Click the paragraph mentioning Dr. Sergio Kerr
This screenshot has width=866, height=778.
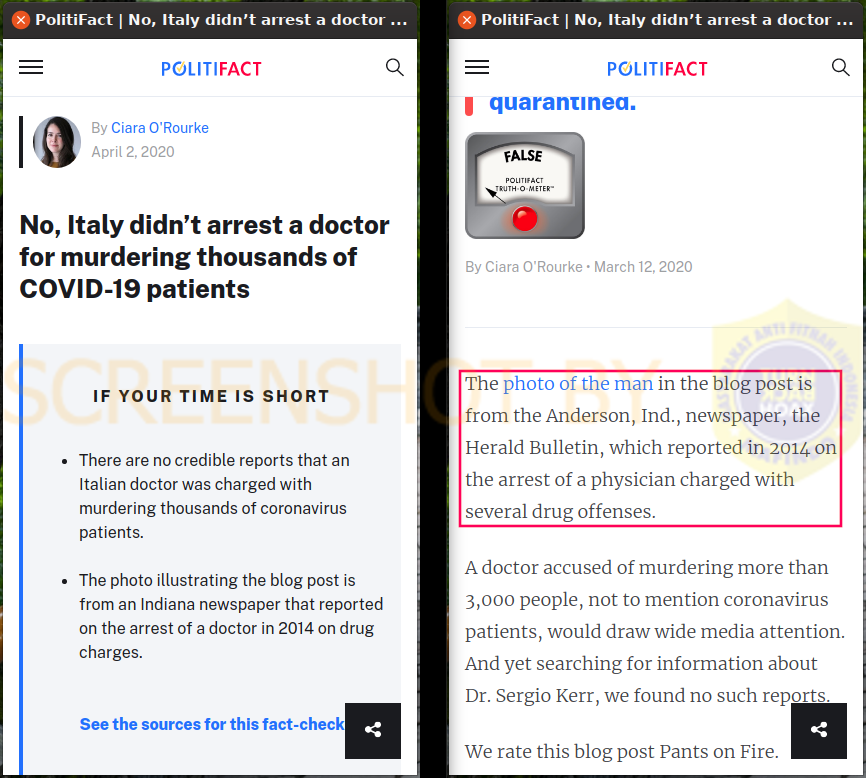coord(654,631)
